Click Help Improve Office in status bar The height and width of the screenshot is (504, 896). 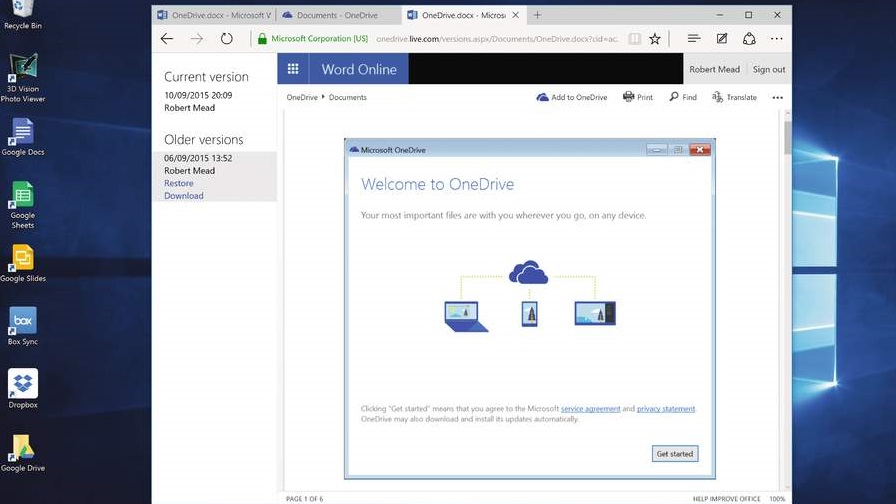(x=726, y=499)
